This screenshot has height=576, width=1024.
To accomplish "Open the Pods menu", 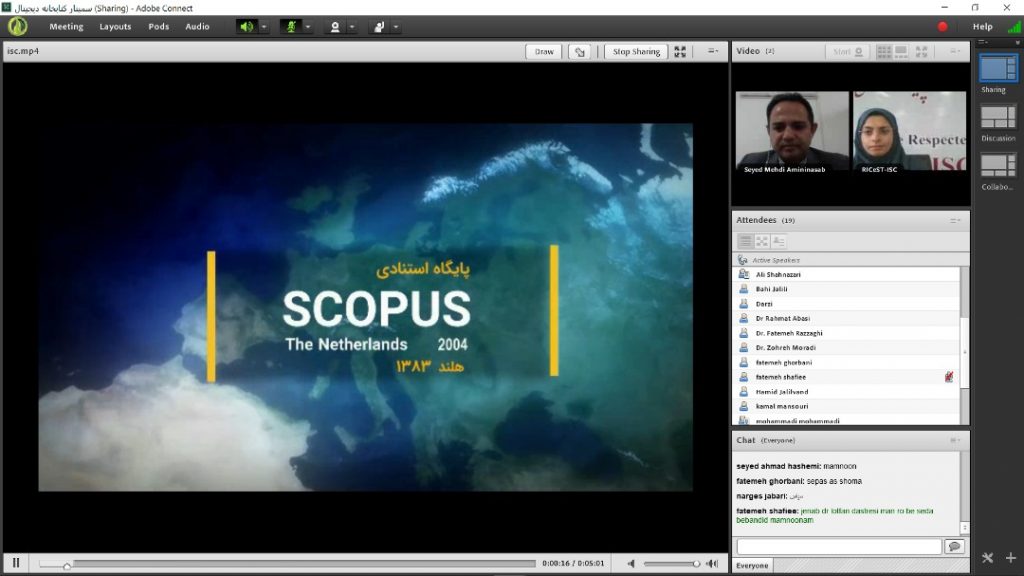I will coord(159,27).
